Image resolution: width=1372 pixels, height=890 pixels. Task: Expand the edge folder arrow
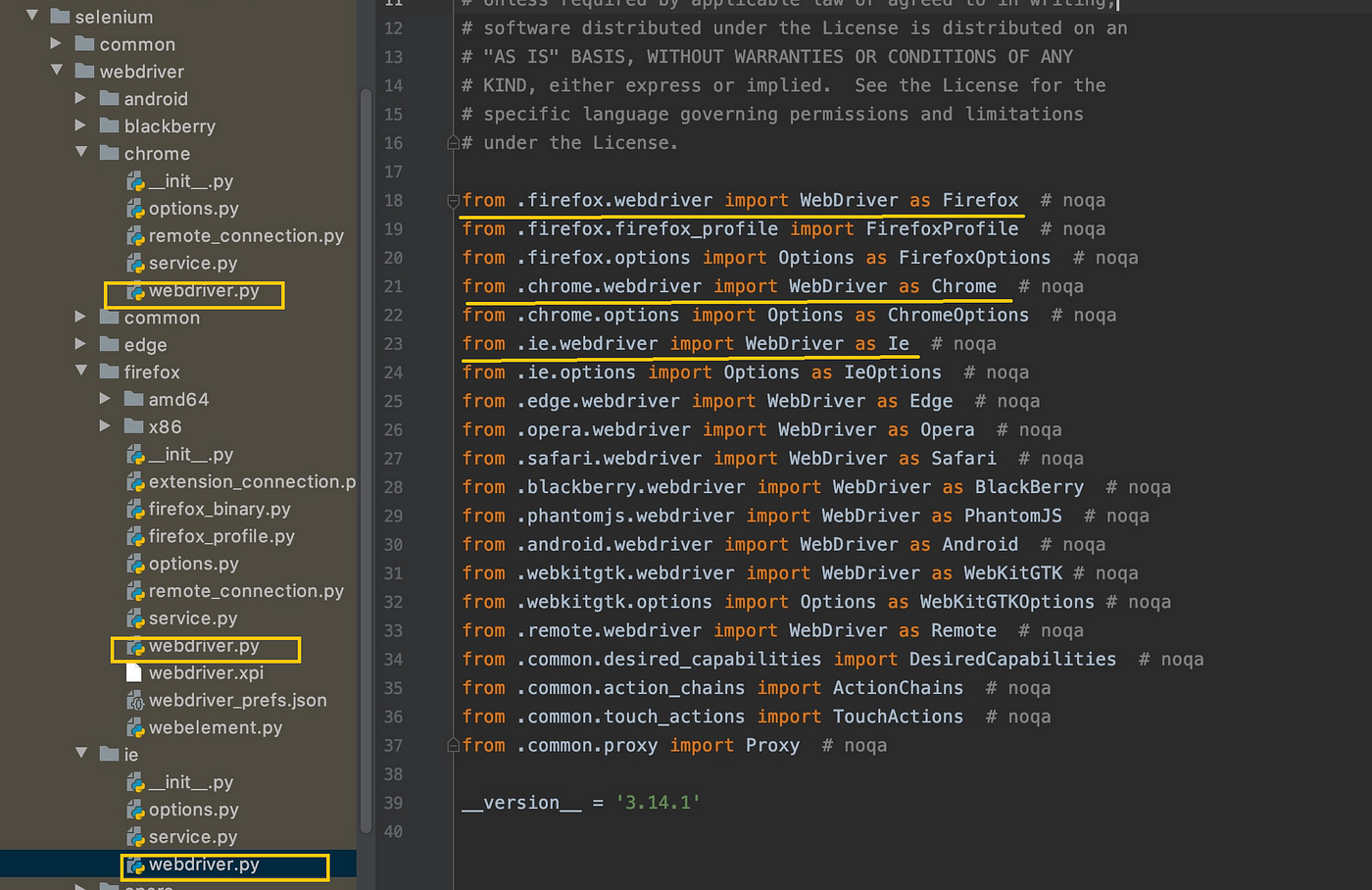point(80,344)
